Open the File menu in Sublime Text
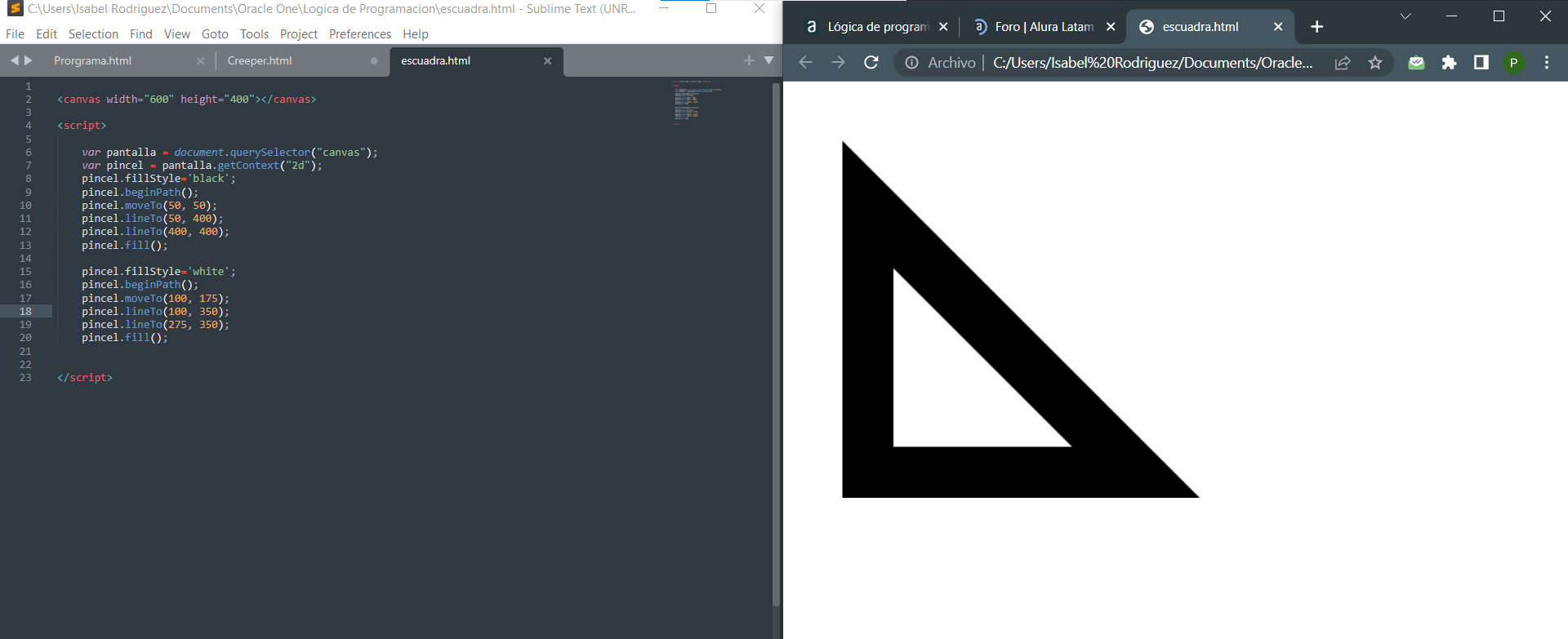Screen dimensions: 1568x639 15,34
